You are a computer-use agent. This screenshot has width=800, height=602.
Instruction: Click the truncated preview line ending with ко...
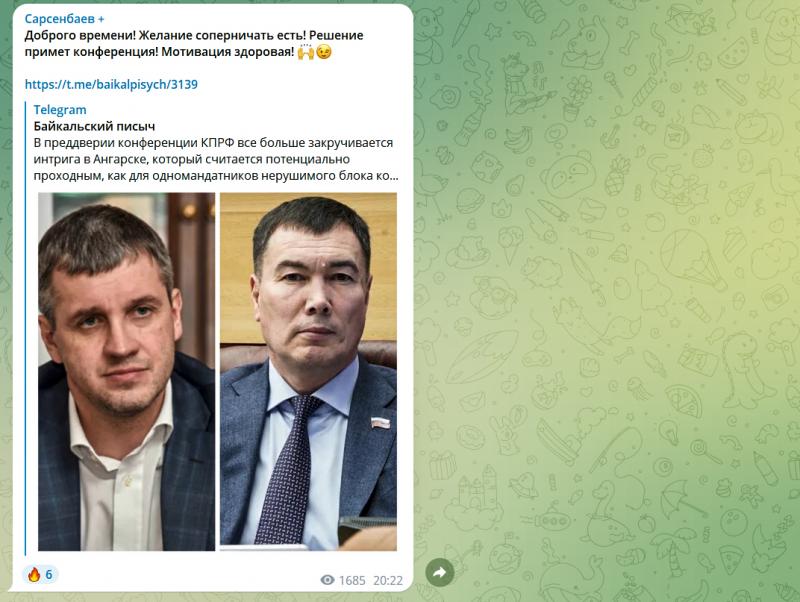click(x=216, y=175)
